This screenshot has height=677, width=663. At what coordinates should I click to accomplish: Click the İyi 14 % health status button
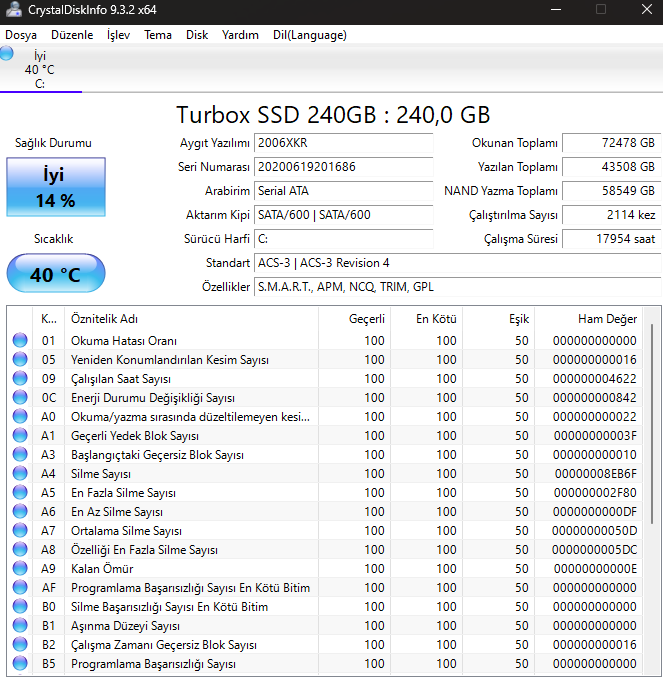point(55,187)
